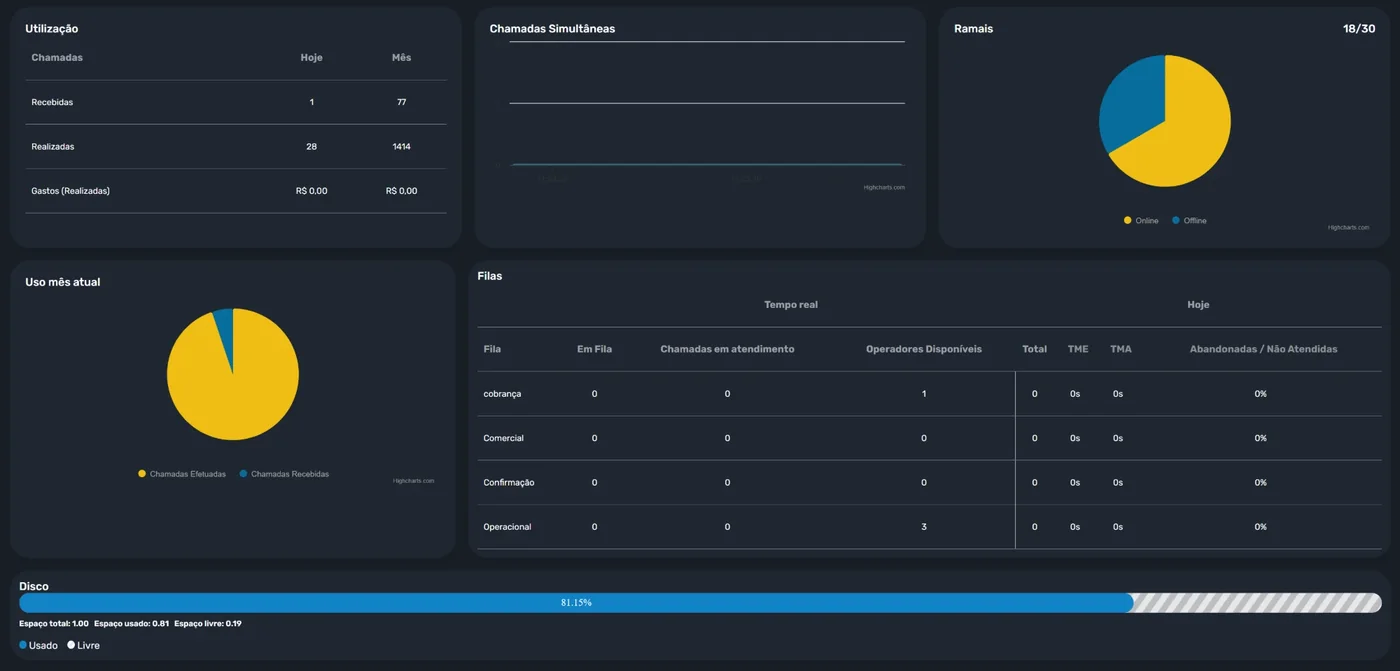Click Gastos R$ 0.00 under Mês column
This screenshot has height=671, width=1400.
pyautogui.click(x=401, y=190)
